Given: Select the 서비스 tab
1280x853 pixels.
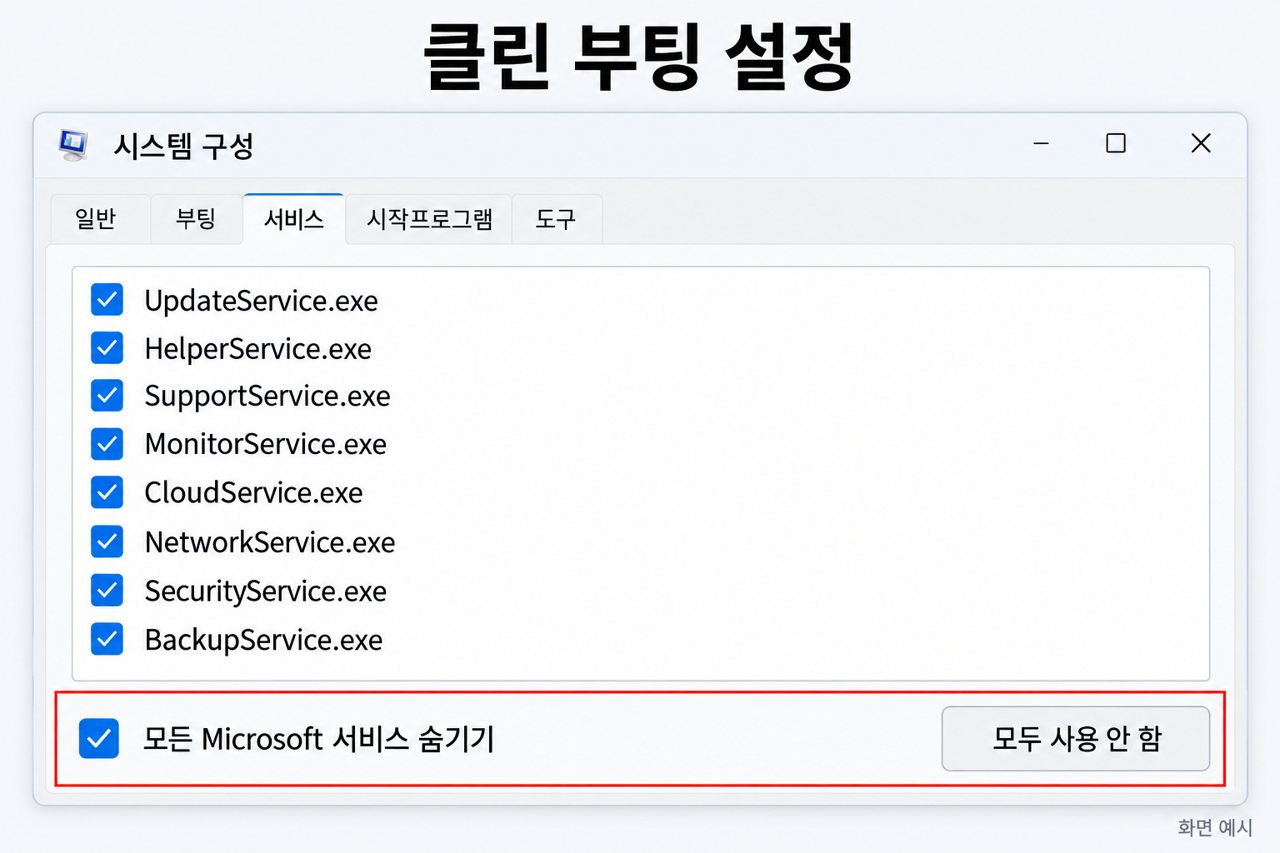Looking at the screenshot, I should 294,219.
